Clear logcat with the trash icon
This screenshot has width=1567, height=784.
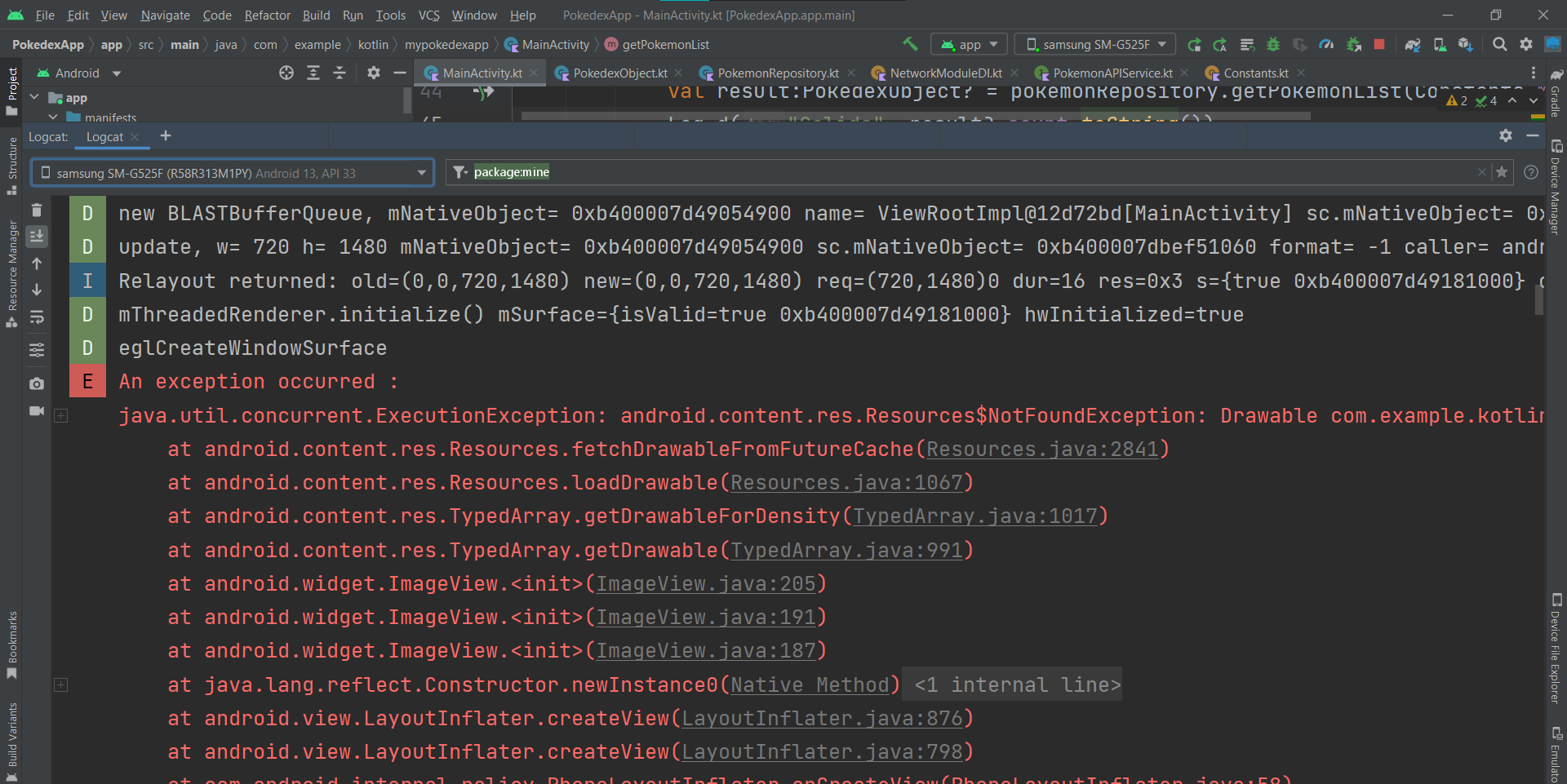pos(37,210)
